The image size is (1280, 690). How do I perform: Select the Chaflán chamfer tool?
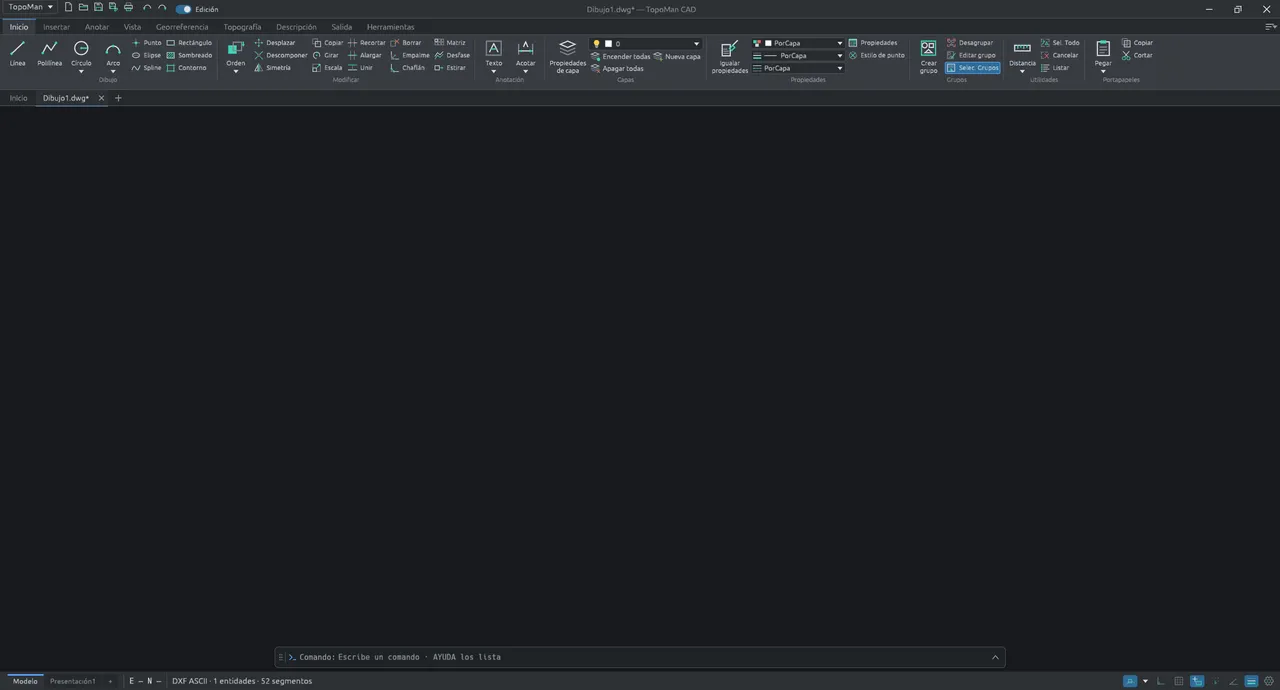coord(407,68)
